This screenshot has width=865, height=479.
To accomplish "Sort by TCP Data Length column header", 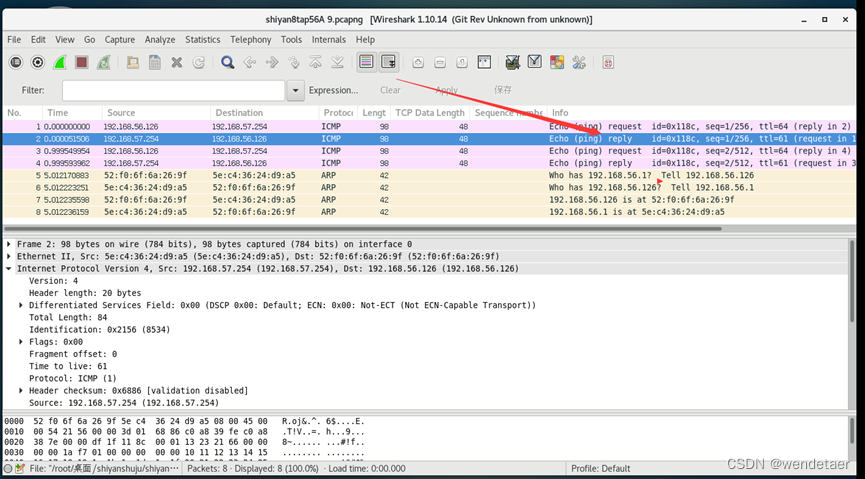I will pyautogui.click(x=430, y=113).
